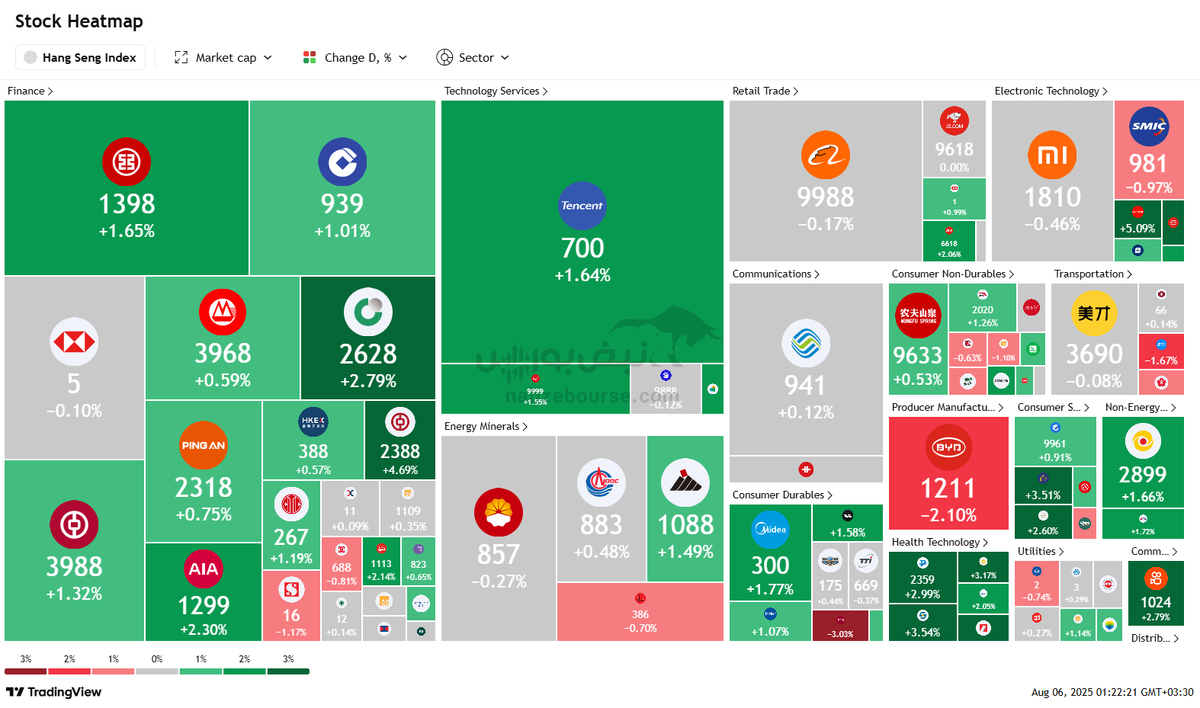Click the Meituan logo on tile 3690
This screenshot has width=1200, height=708.
coord(1094,313)
